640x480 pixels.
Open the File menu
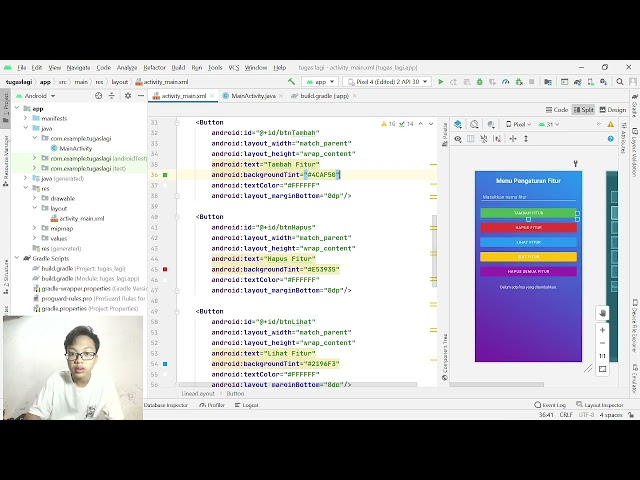pos(21,68)
